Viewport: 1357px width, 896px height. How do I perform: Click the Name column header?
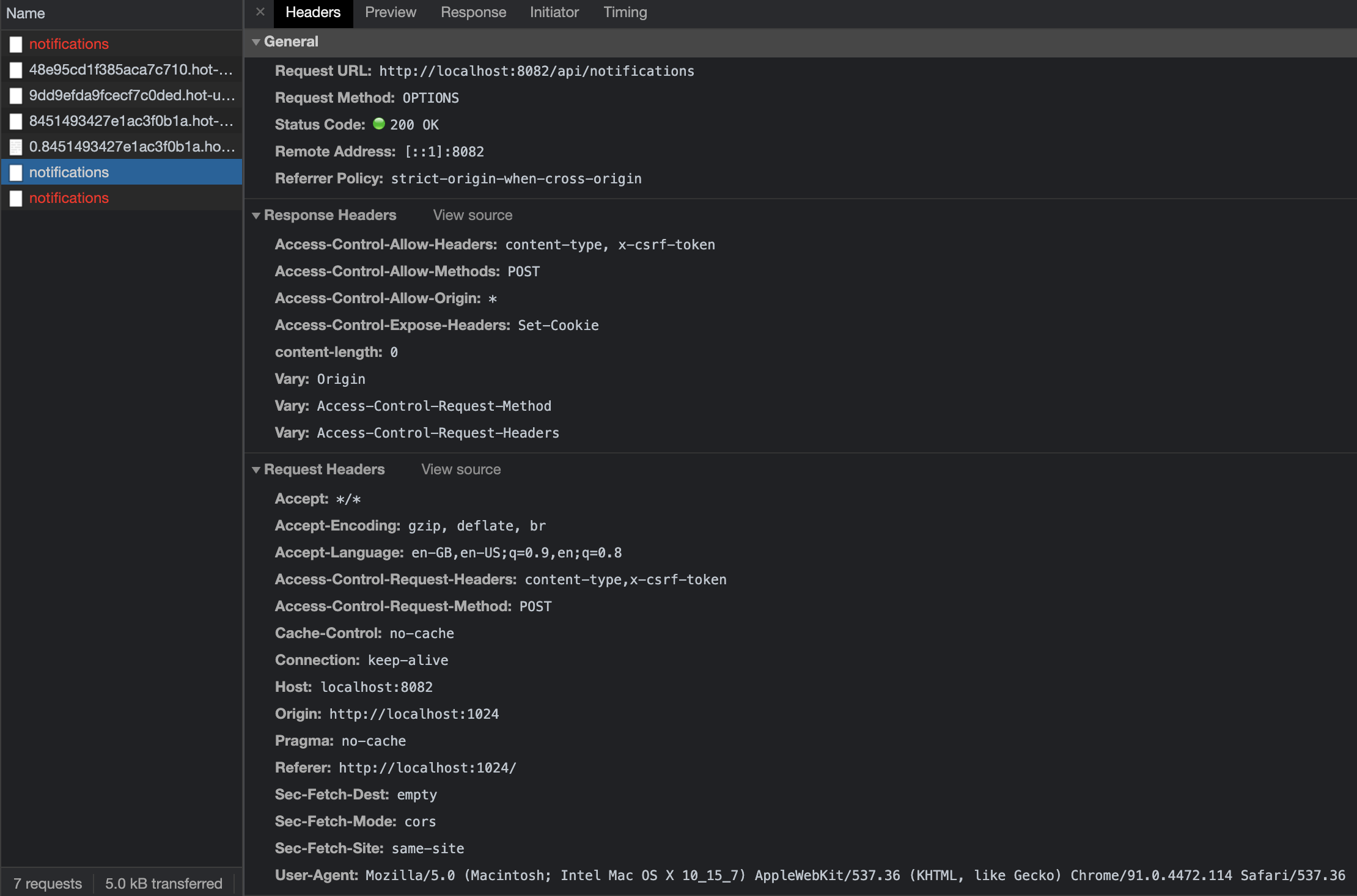[26, 13]
